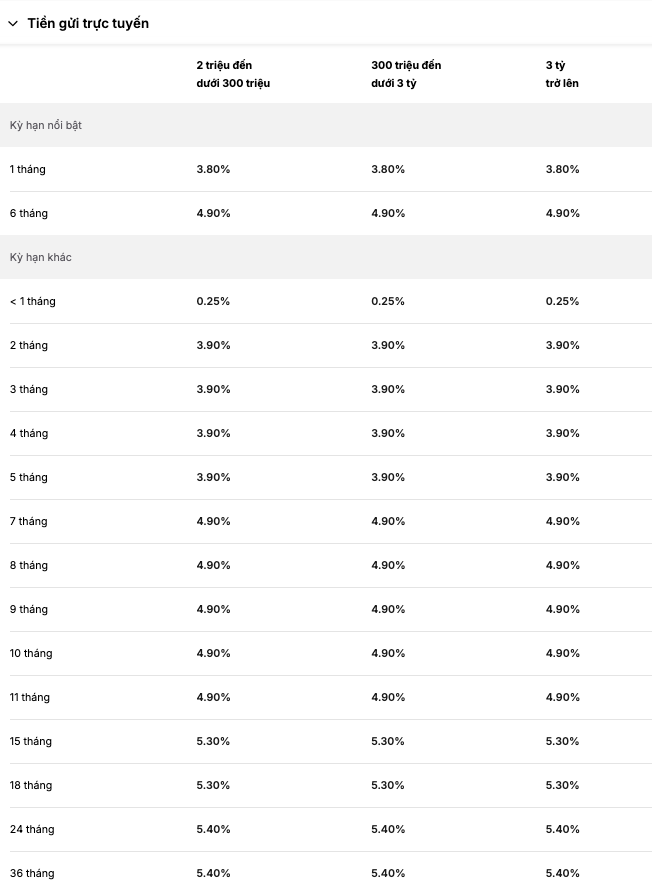Select the 6 tháng term row label
Viewport: 652px width, 894px height.
pyautogui.click(x=28, y=213)
